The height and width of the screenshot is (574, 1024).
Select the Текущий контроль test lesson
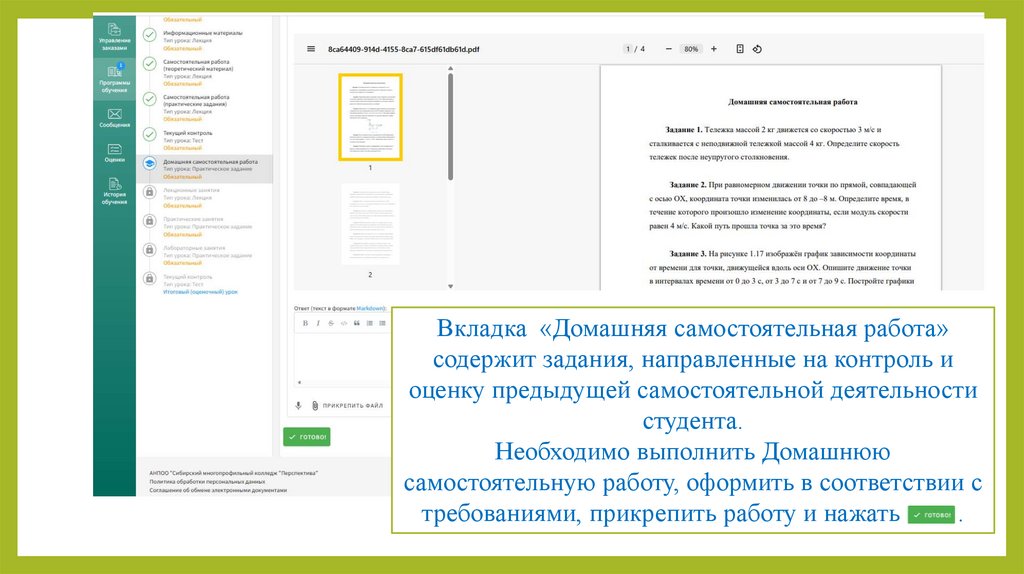[188, 133]
